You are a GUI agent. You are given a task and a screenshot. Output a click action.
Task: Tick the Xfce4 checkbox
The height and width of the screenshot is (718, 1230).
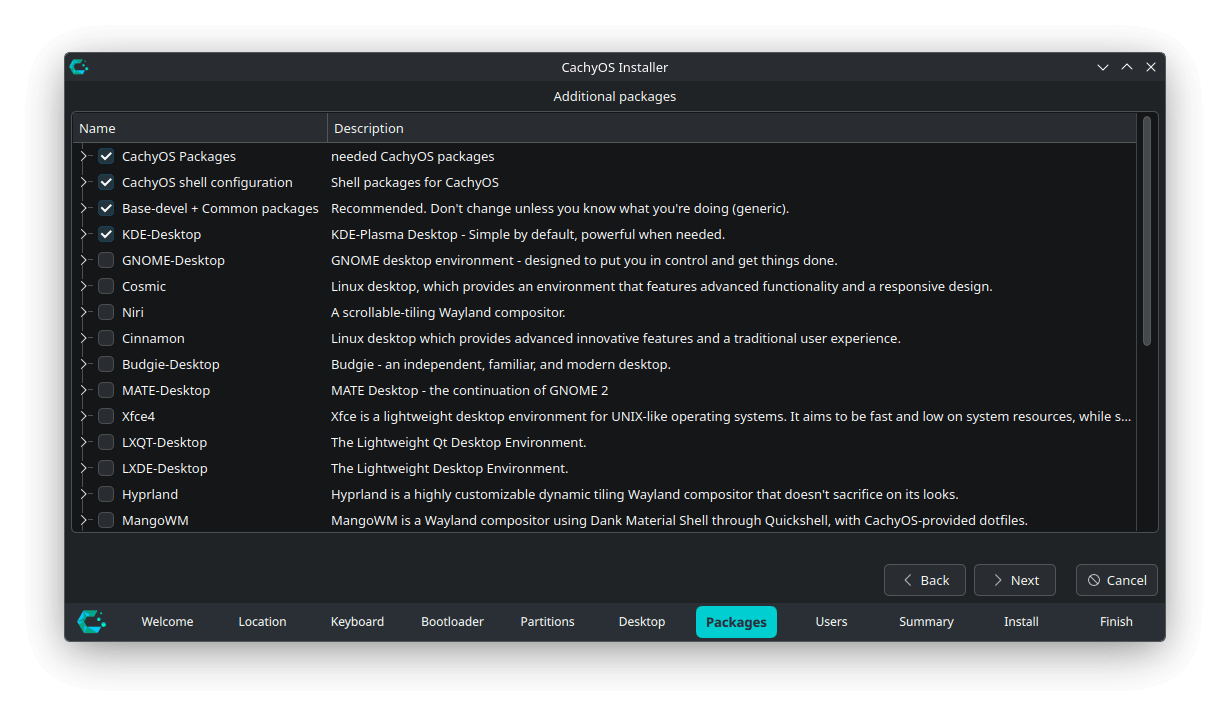pyautogui.click(x=106, y=416)
